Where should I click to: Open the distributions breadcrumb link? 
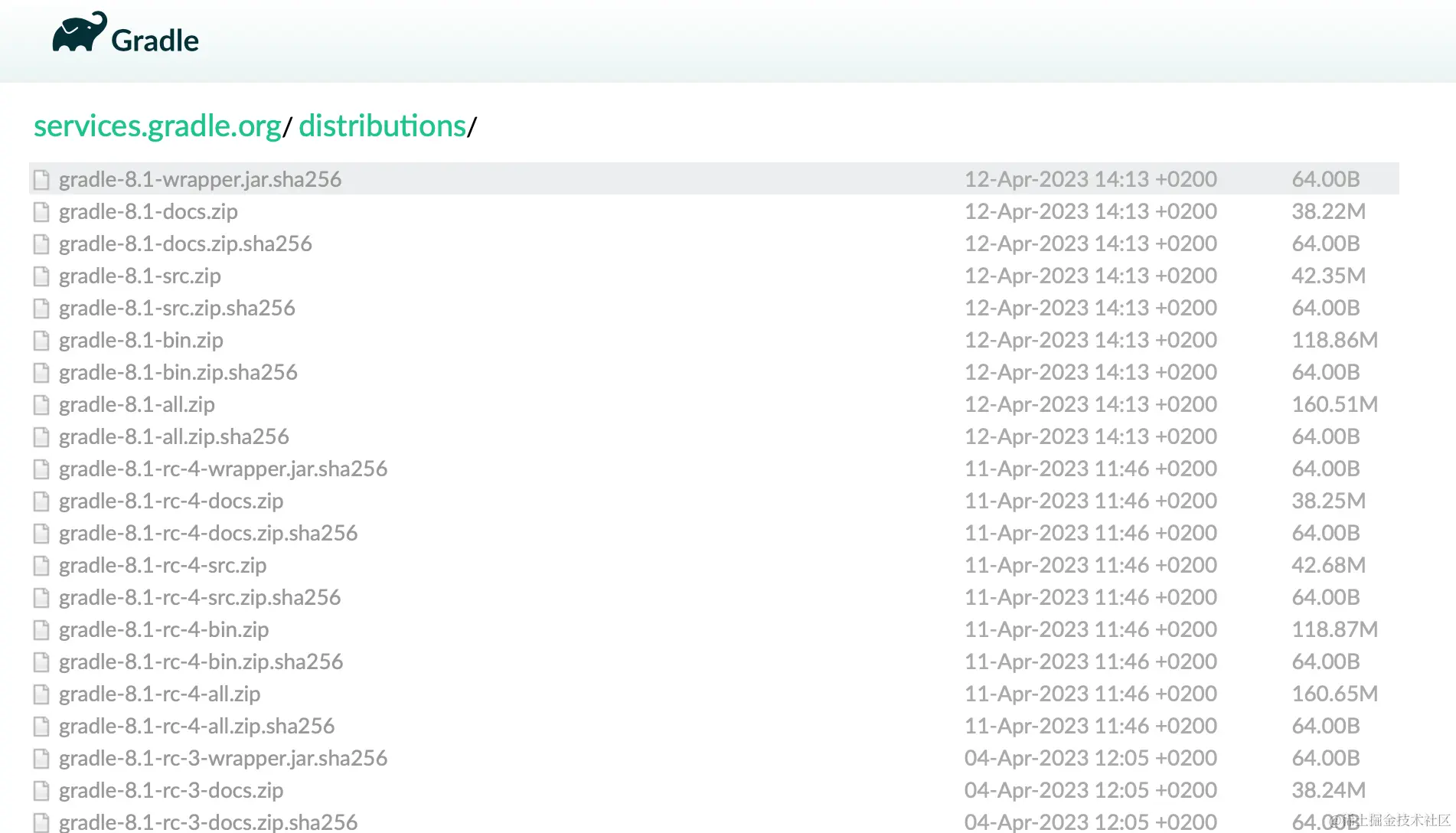pyautogui.click(x=383, y=126)
